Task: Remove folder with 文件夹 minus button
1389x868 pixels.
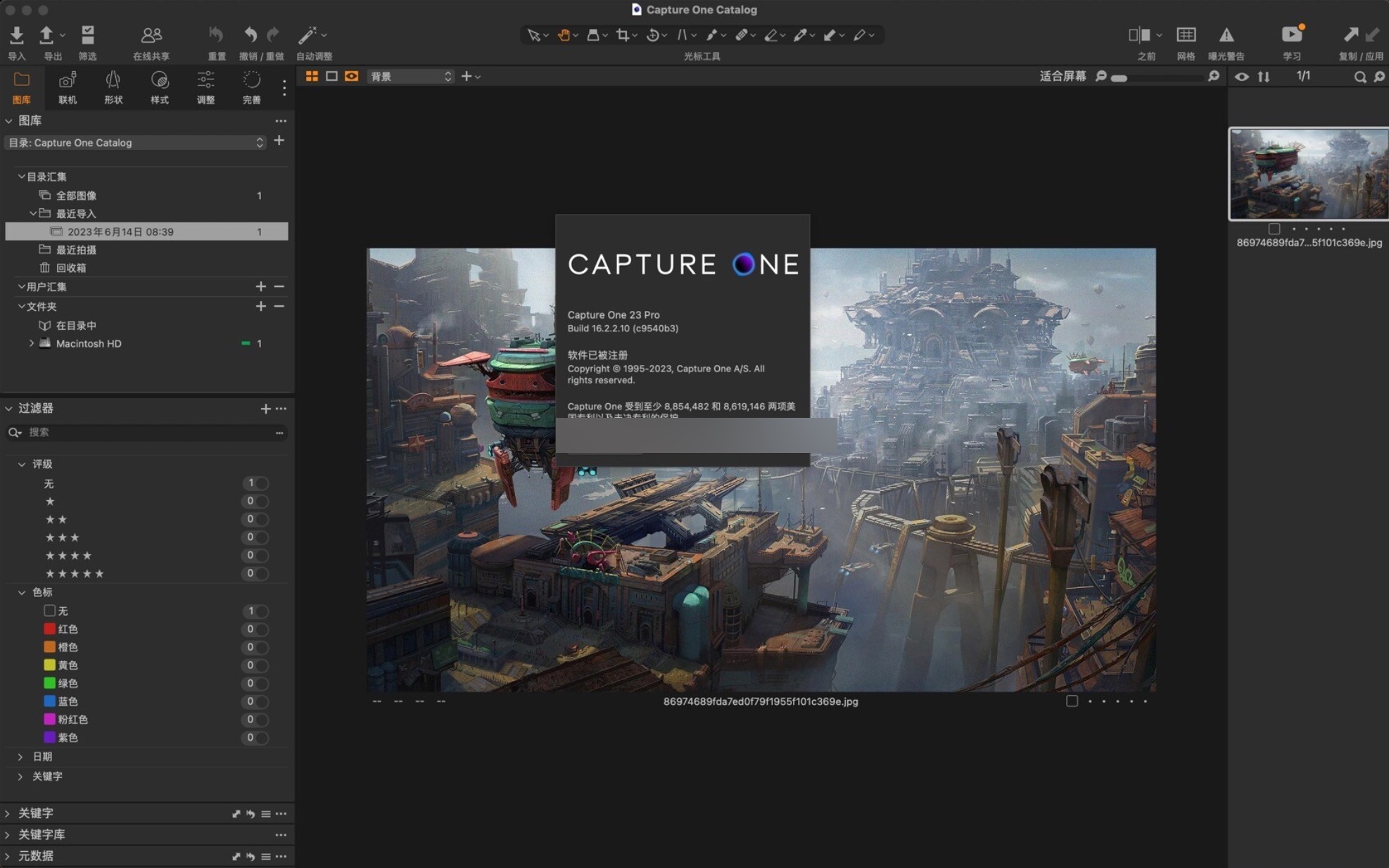Action: point(279,306)
